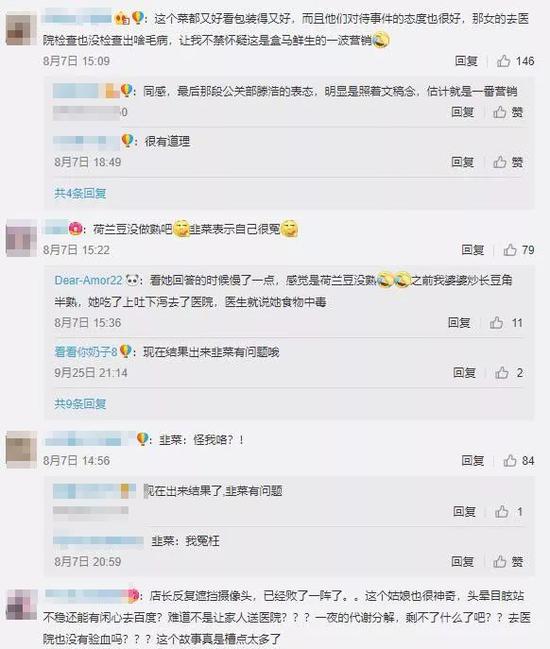Like the 现在出来结果了 reply
Screen dimensions: 550x649
pyautogui.click(x=502, y=512)
